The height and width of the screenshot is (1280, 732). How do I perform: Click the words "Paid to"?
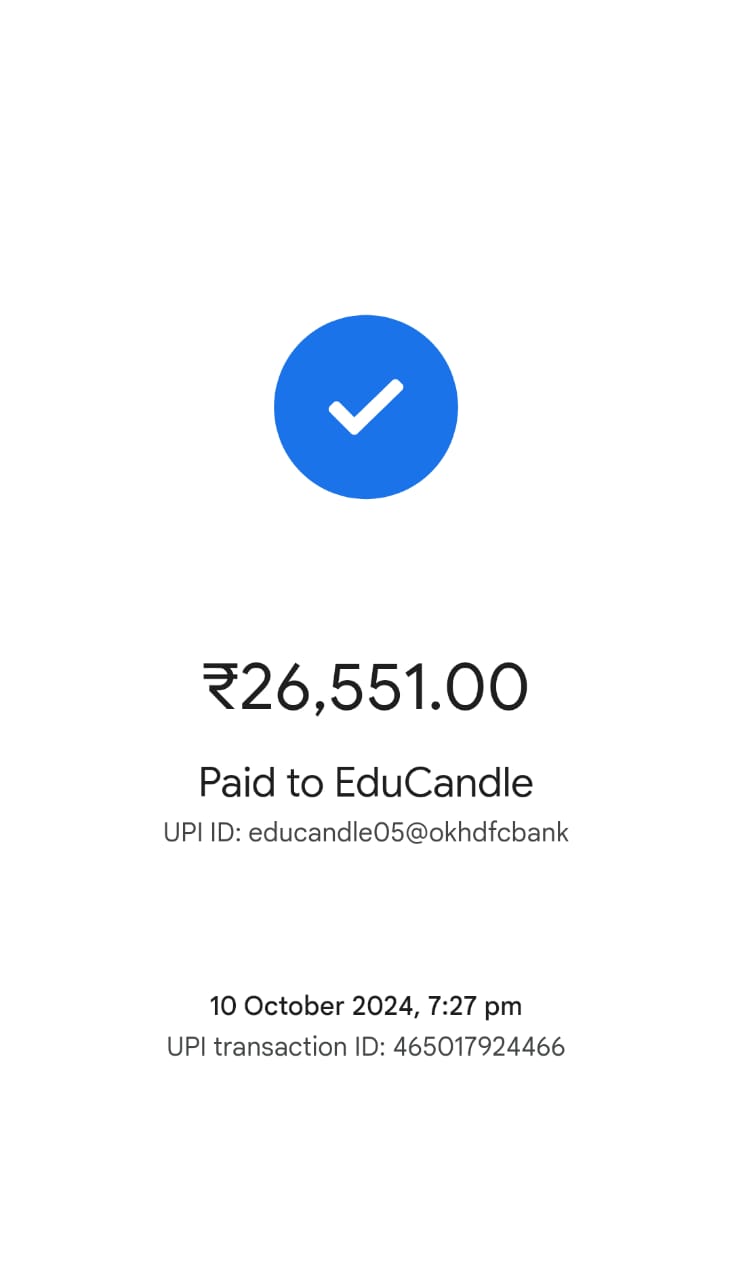tap(262, 782)
